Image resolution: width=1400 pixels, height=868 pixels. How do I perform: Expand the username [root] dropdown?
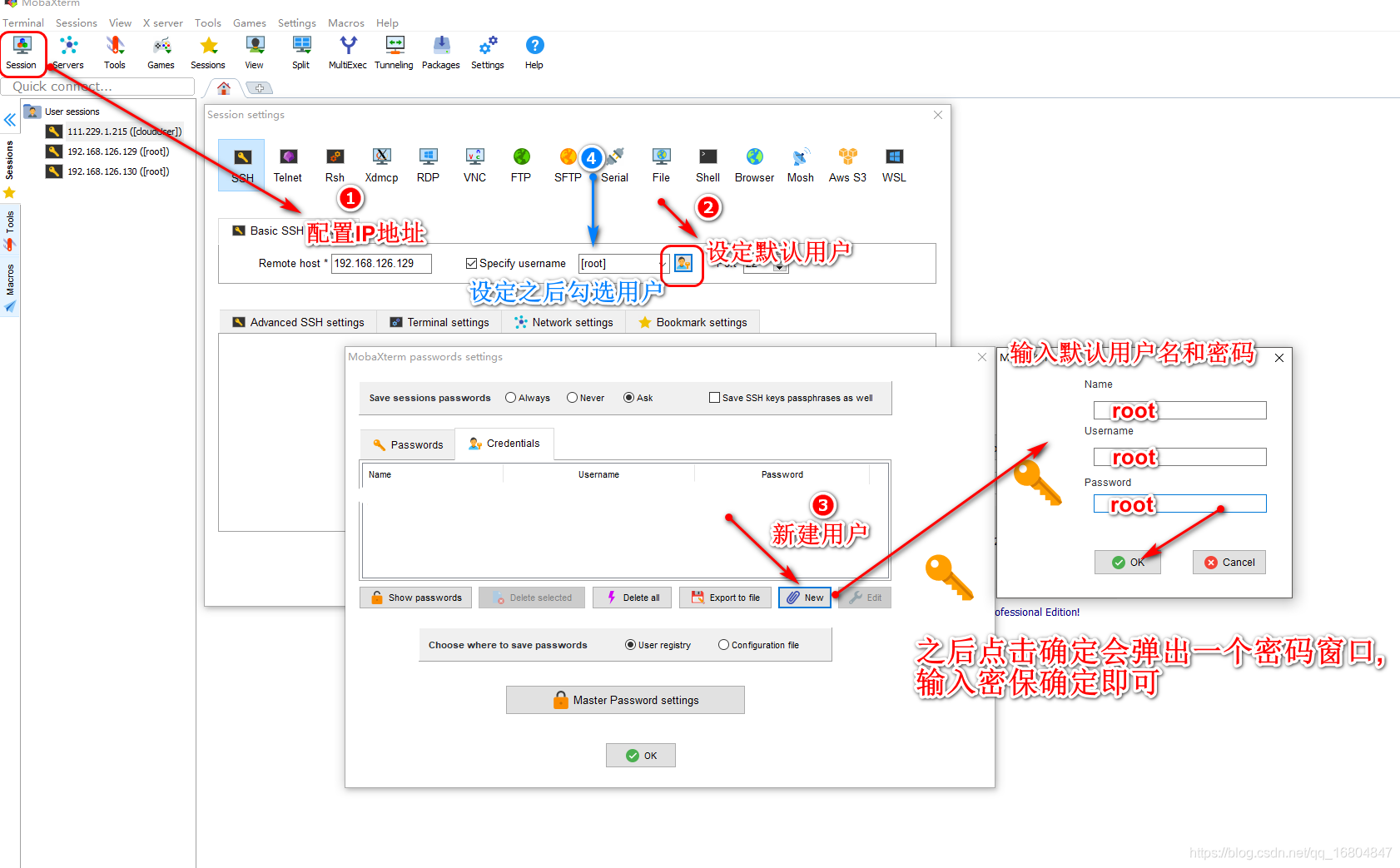(x=663, y=263)
